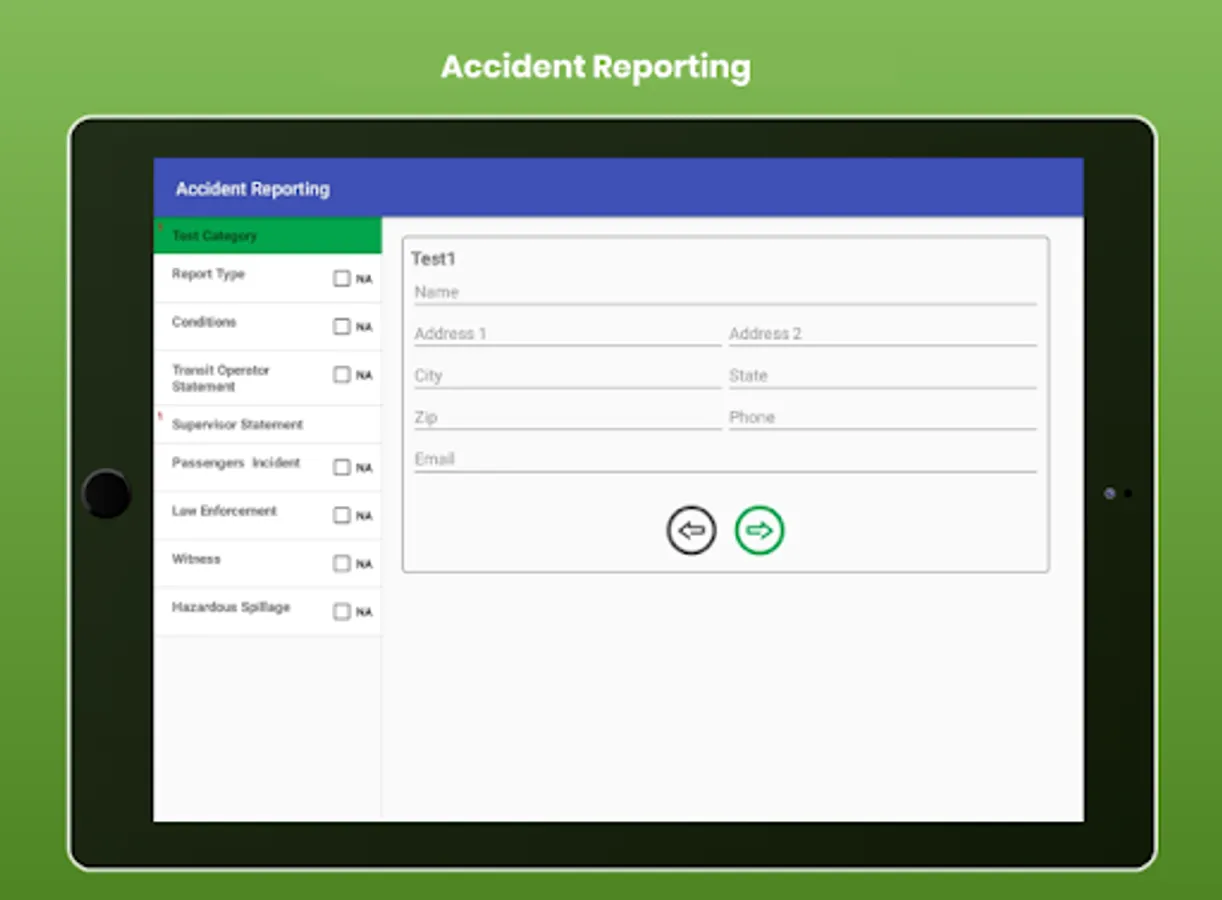Go to Hazardous Spillage section
The width and height of the screenshot is (1222, 900).
pyautogui.click(x=267, y=612)
